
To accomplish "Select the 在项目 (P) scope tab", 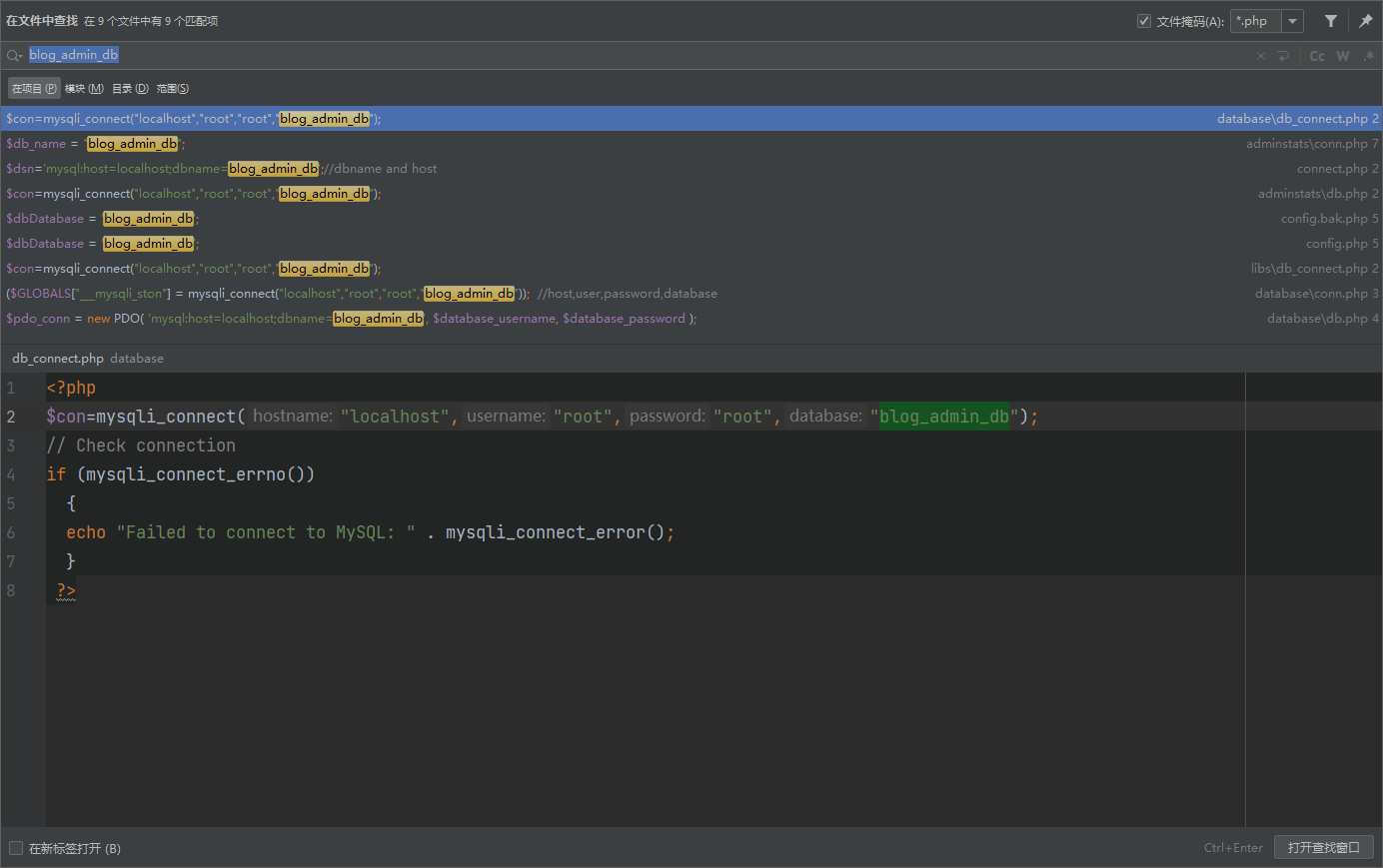I will [x=34, y=89].
